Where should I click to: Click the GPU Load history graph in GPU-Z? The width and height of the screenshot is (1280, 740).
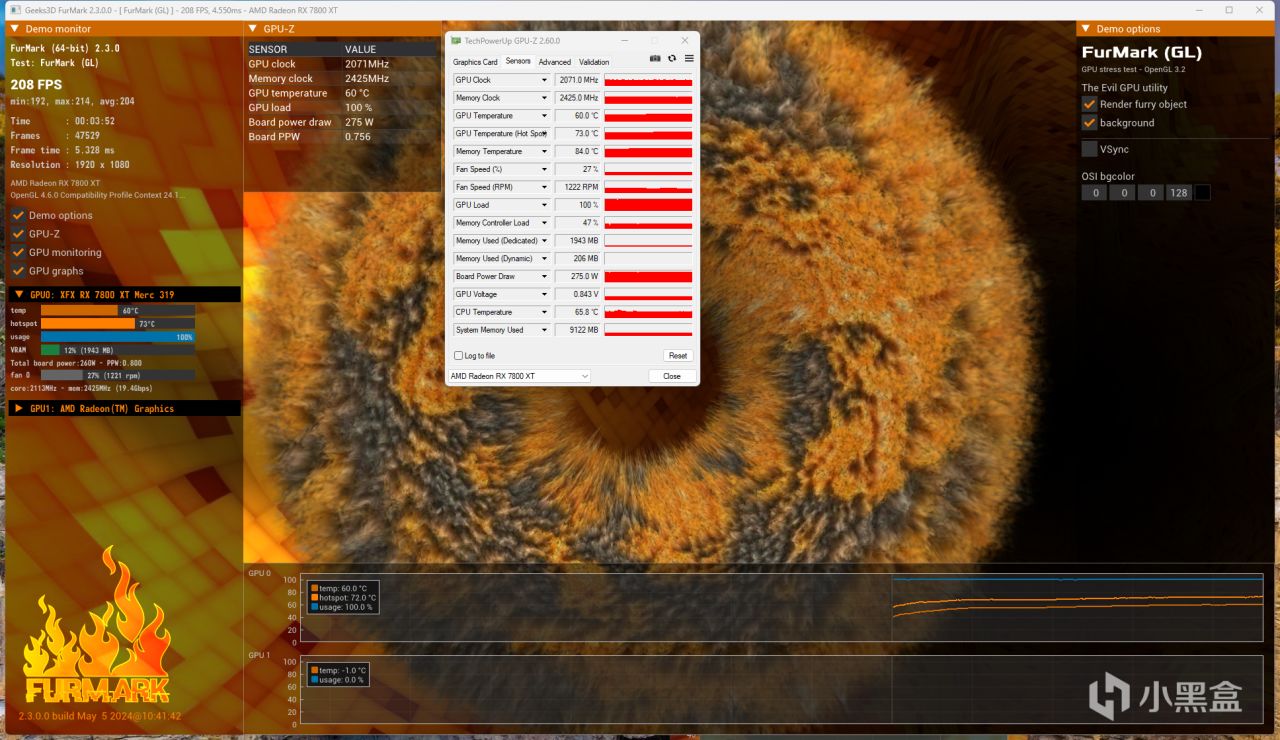[x=648, y=205]
